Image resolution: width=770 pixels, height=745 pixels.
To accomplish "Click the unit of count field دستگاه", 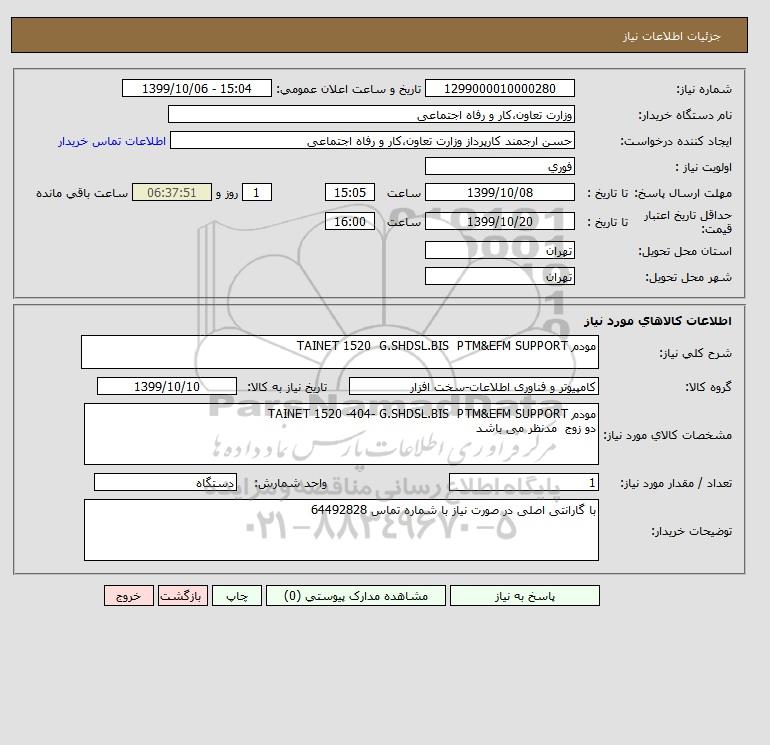I will point(165,482).
